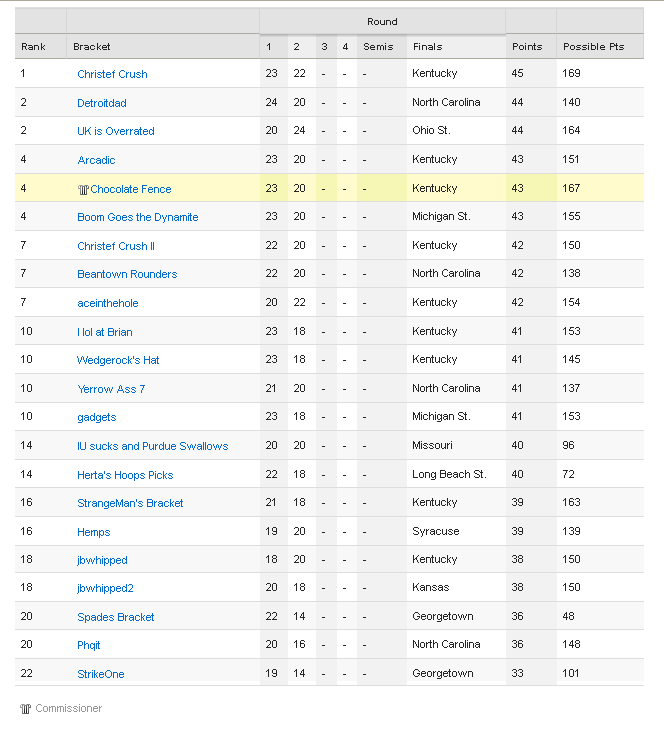This screenshot has height=735, width=664.
Task: Open Herta's Hoops Picks bracket
Action: [x=125, y=475]
